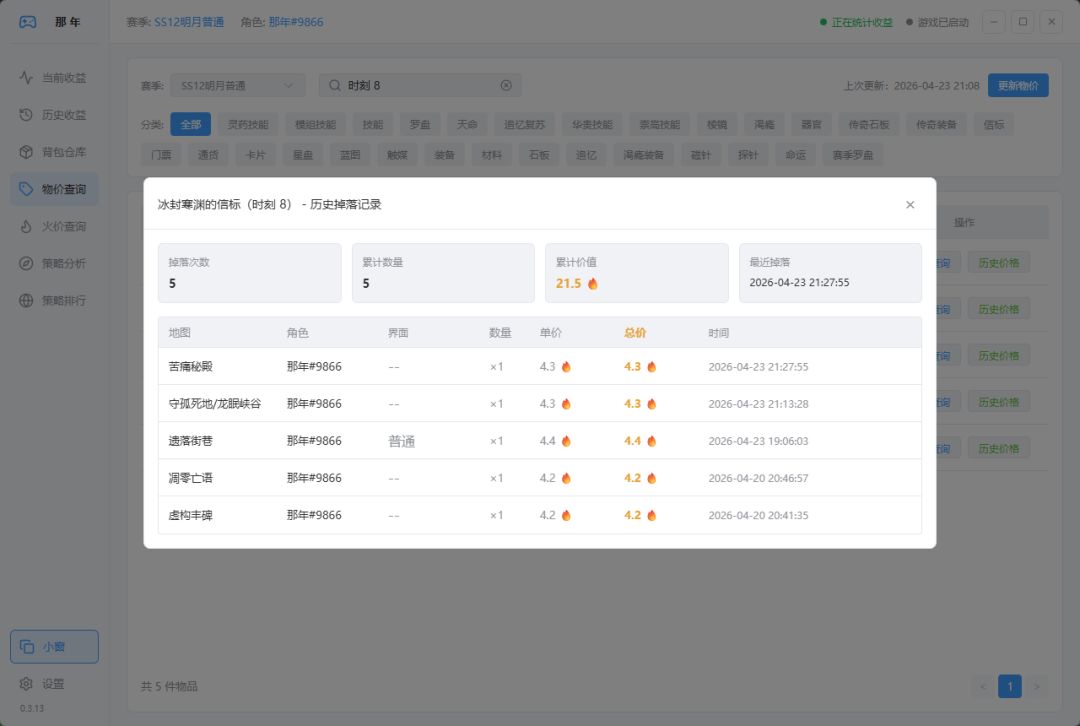Select the 全部 category filter

pos(190,125)
